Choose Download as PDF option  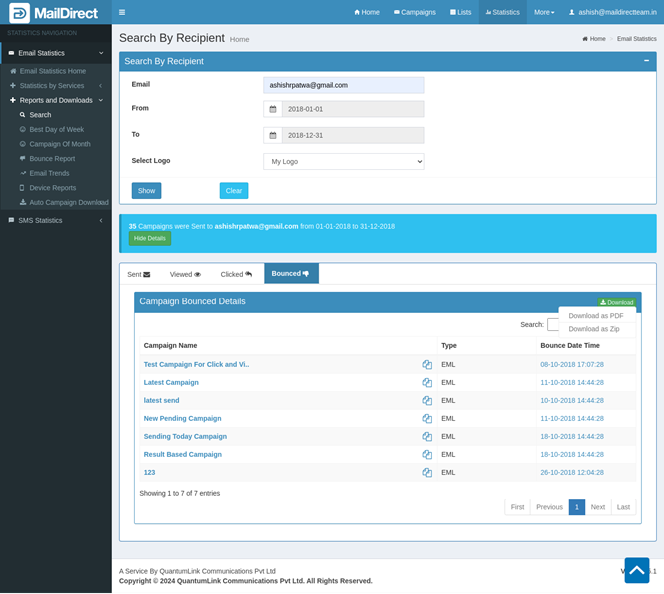click(595, 316)
